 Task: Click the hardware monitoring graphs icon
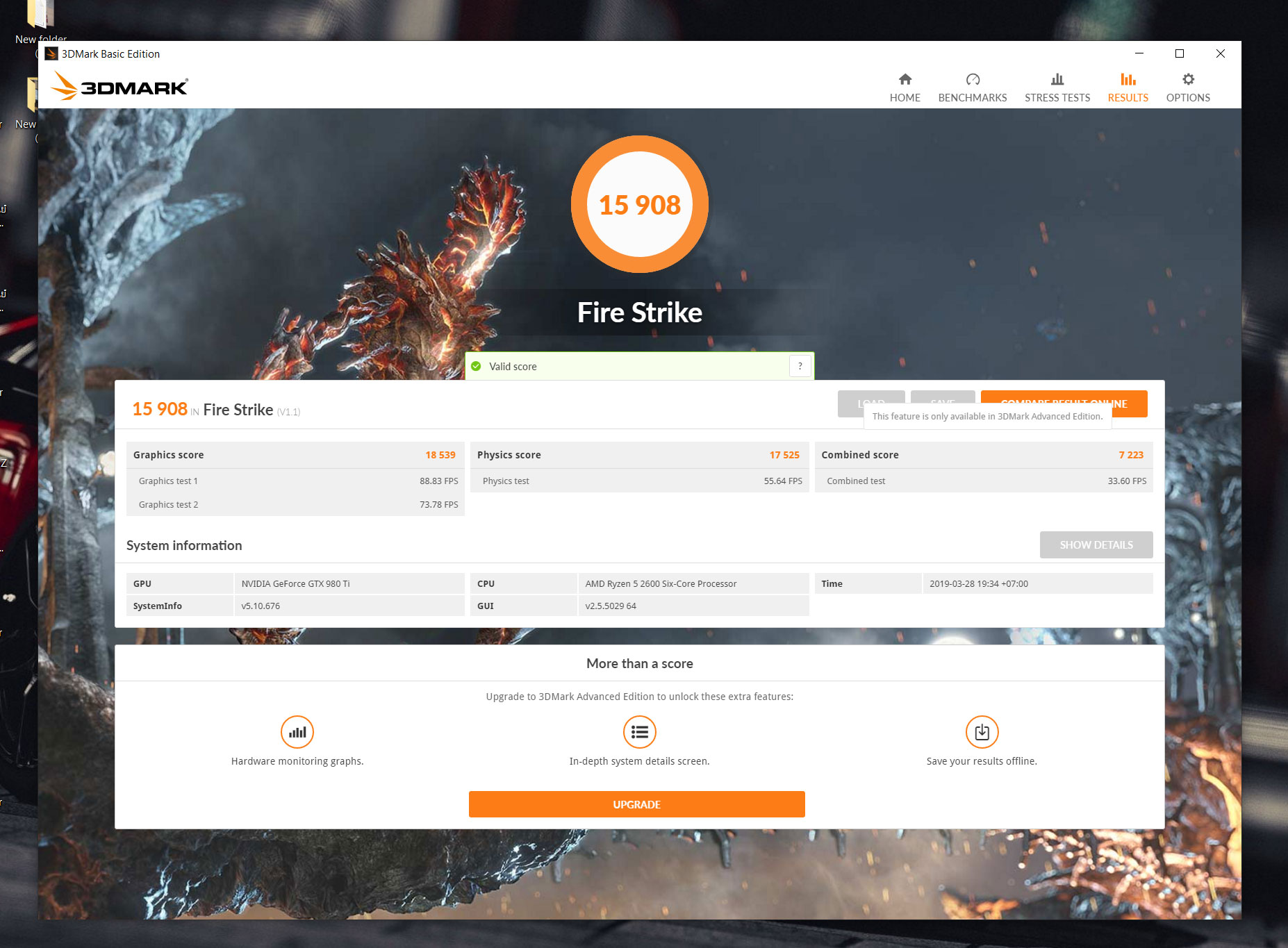[297, 732]
